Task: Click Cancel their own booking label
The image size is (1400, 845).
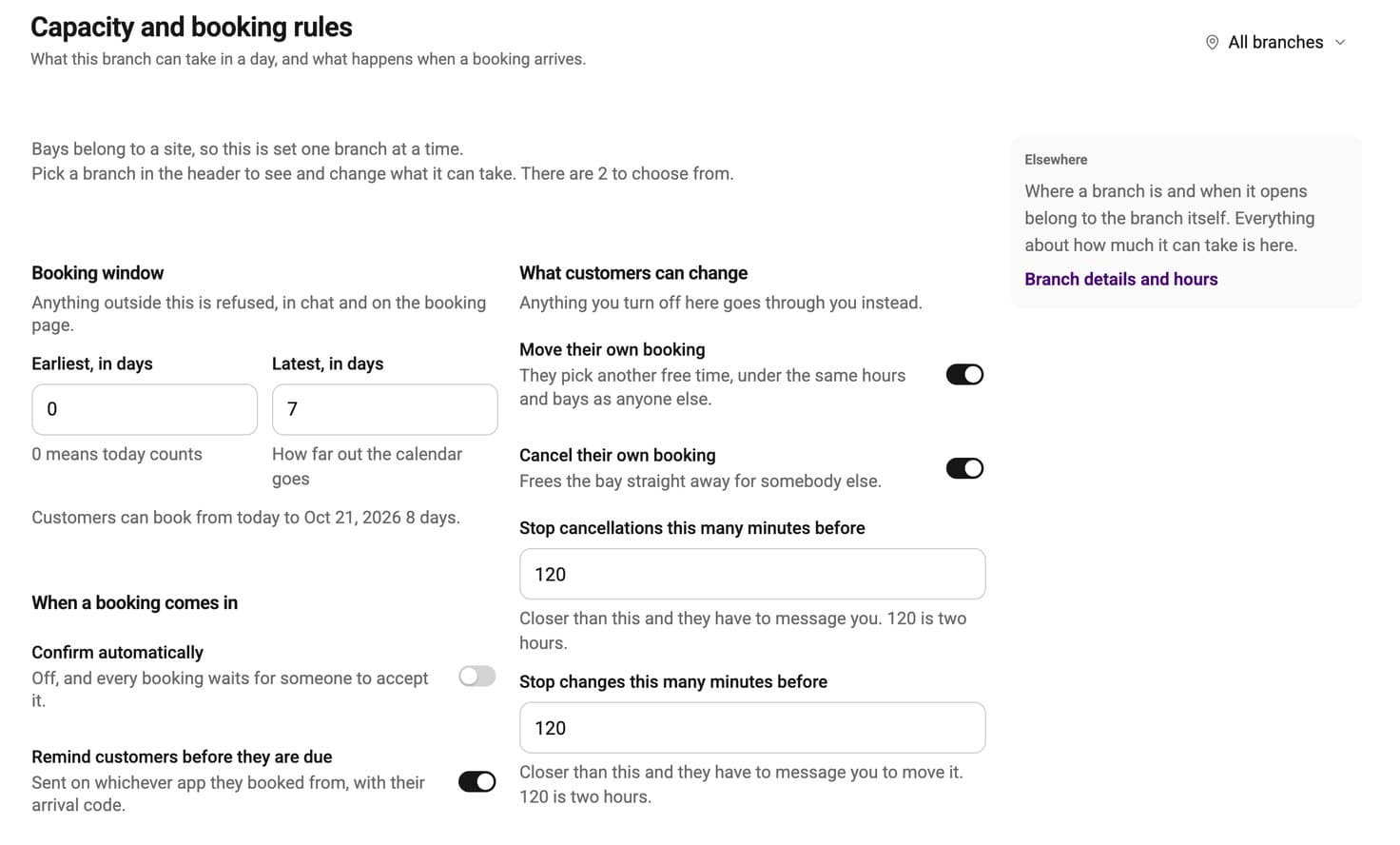Action: [x=617, y=455]
